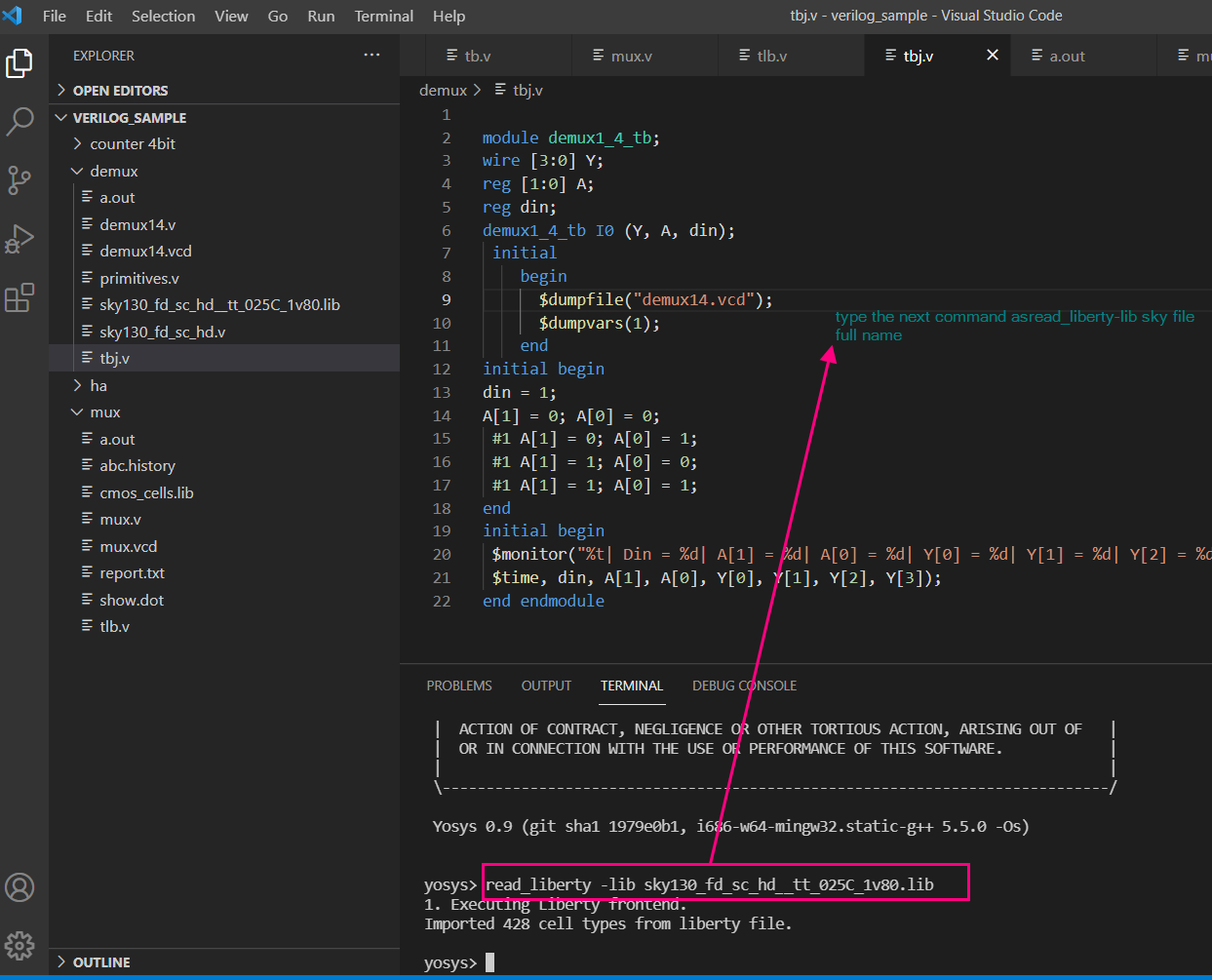Viewport: 1212px width, 980px height.
Task: Open the Manage gear icon
Action: pos(20,945)
